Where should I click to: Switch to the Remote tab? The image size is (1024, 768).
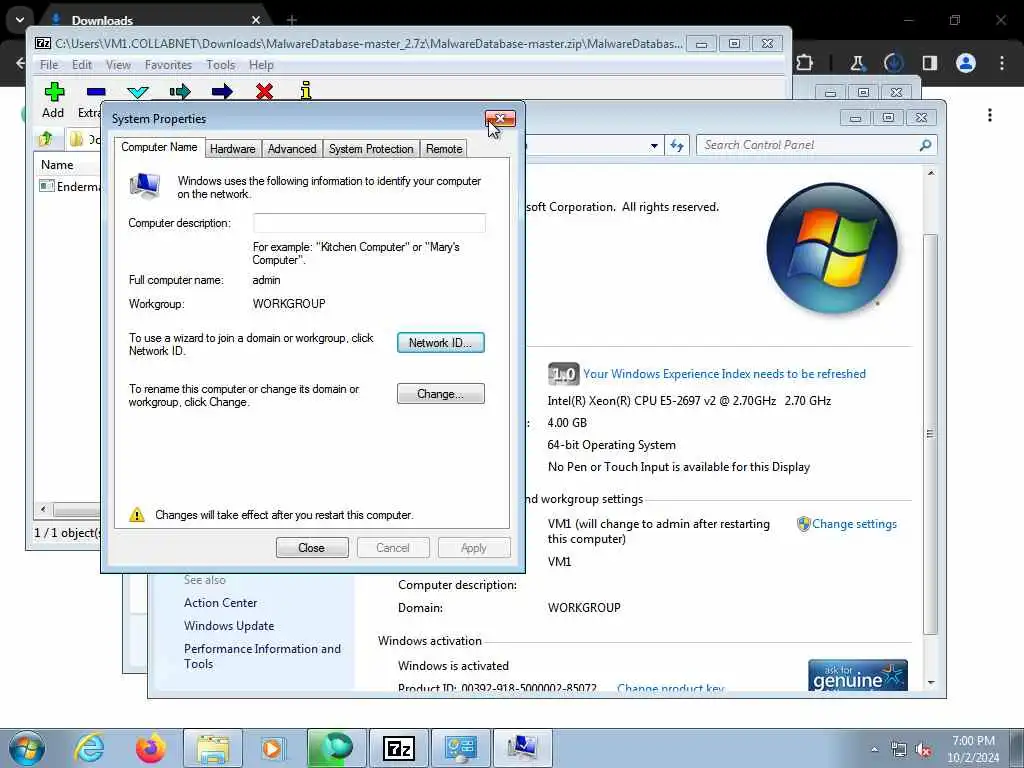click(444, 149)
